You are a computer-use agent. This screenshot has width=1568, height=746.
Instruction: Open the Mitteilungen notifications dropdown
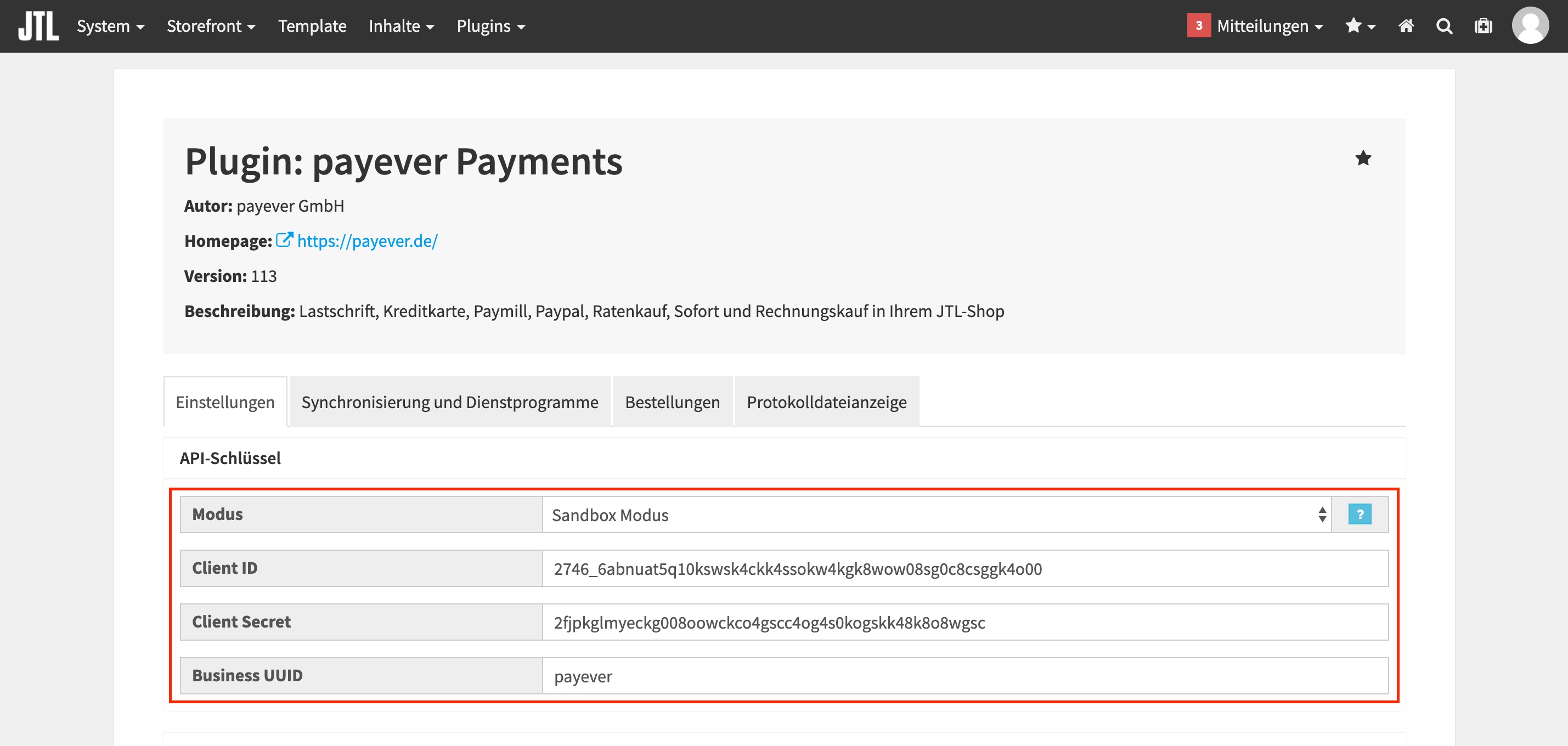click(x=1270, y=26)
